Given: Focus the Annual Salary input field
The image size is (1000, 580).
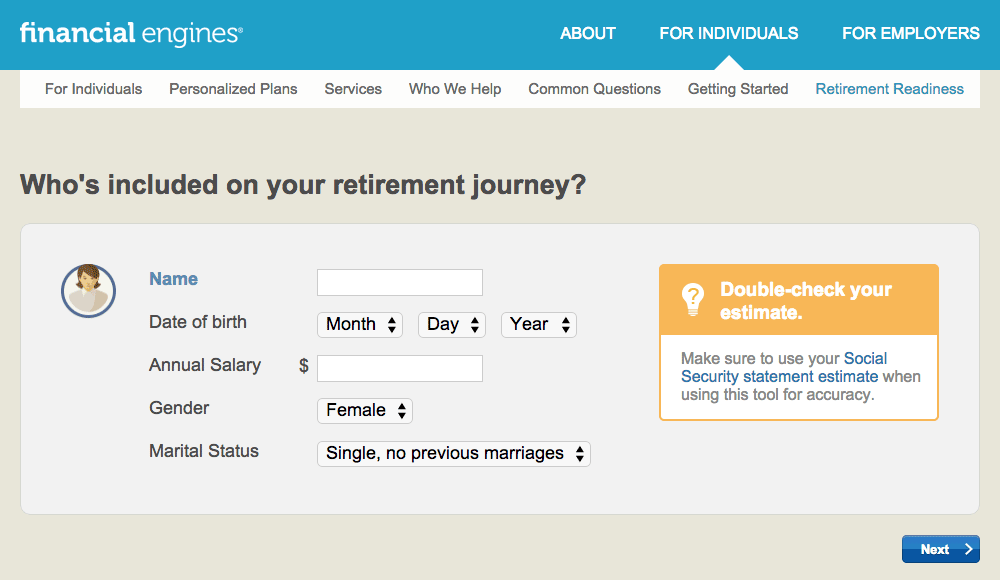Looking at the screenshot, I should pos(400,368).
